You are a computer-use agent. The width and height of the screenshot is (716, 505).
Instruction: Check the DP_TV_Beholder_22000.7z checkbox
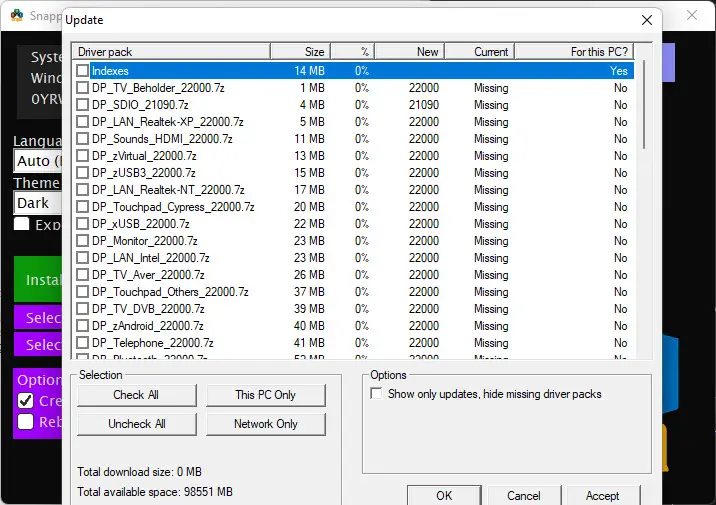coord(83,88)
